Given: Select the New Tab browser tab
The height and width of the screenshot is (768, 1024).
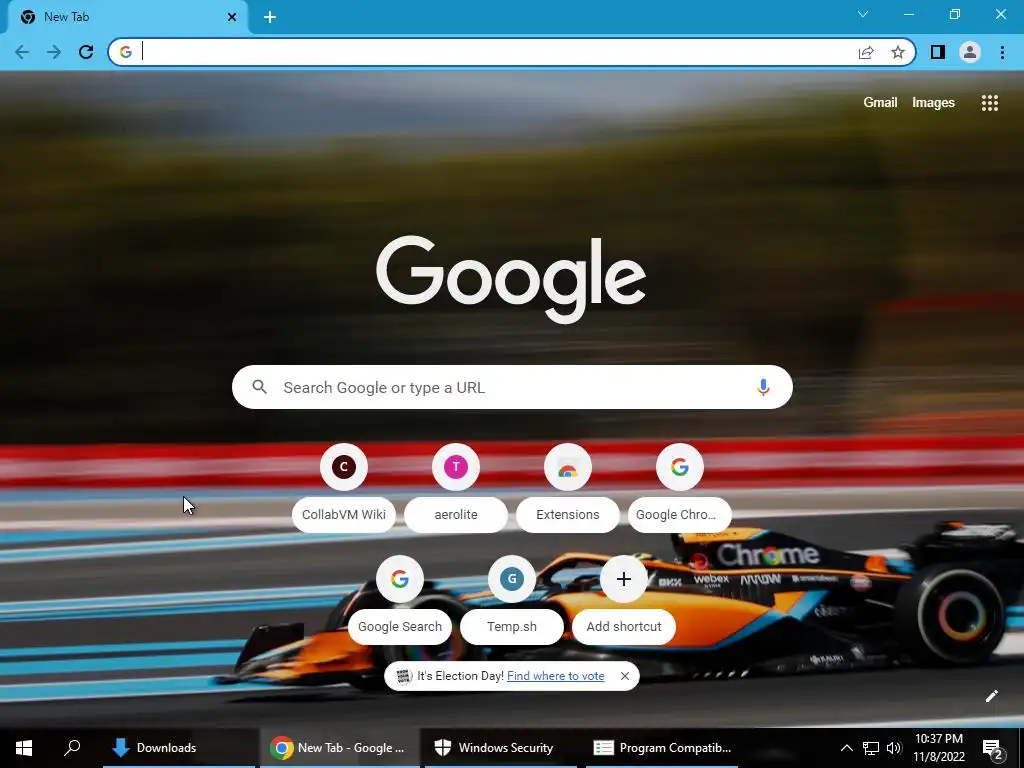Looking at the screenshot, I should click(x=128, y=17).
